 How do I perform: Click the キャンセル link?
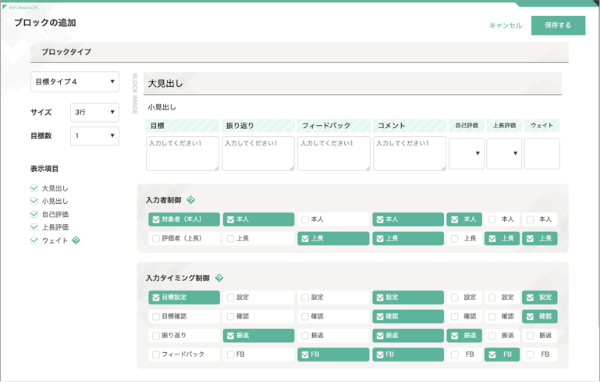pos(505,26)
